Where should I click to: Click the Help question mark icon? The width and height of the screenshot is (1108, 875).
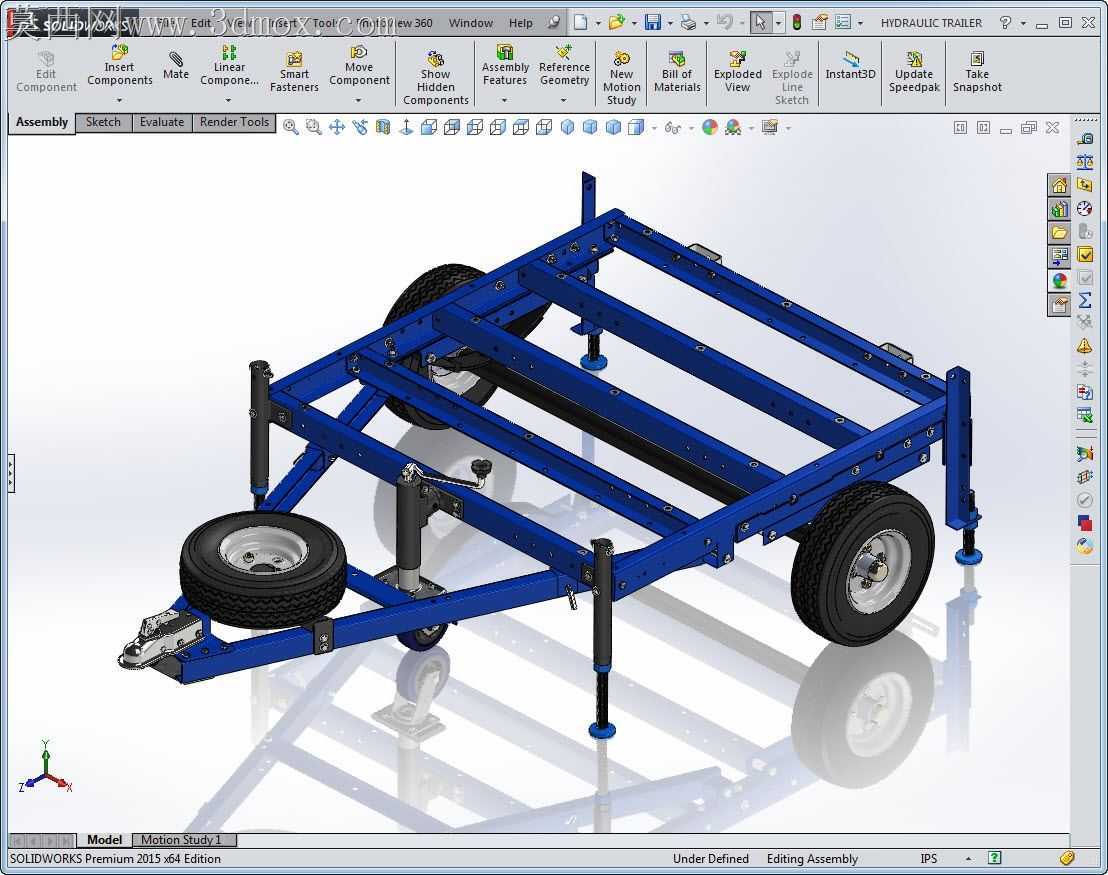1006,23
